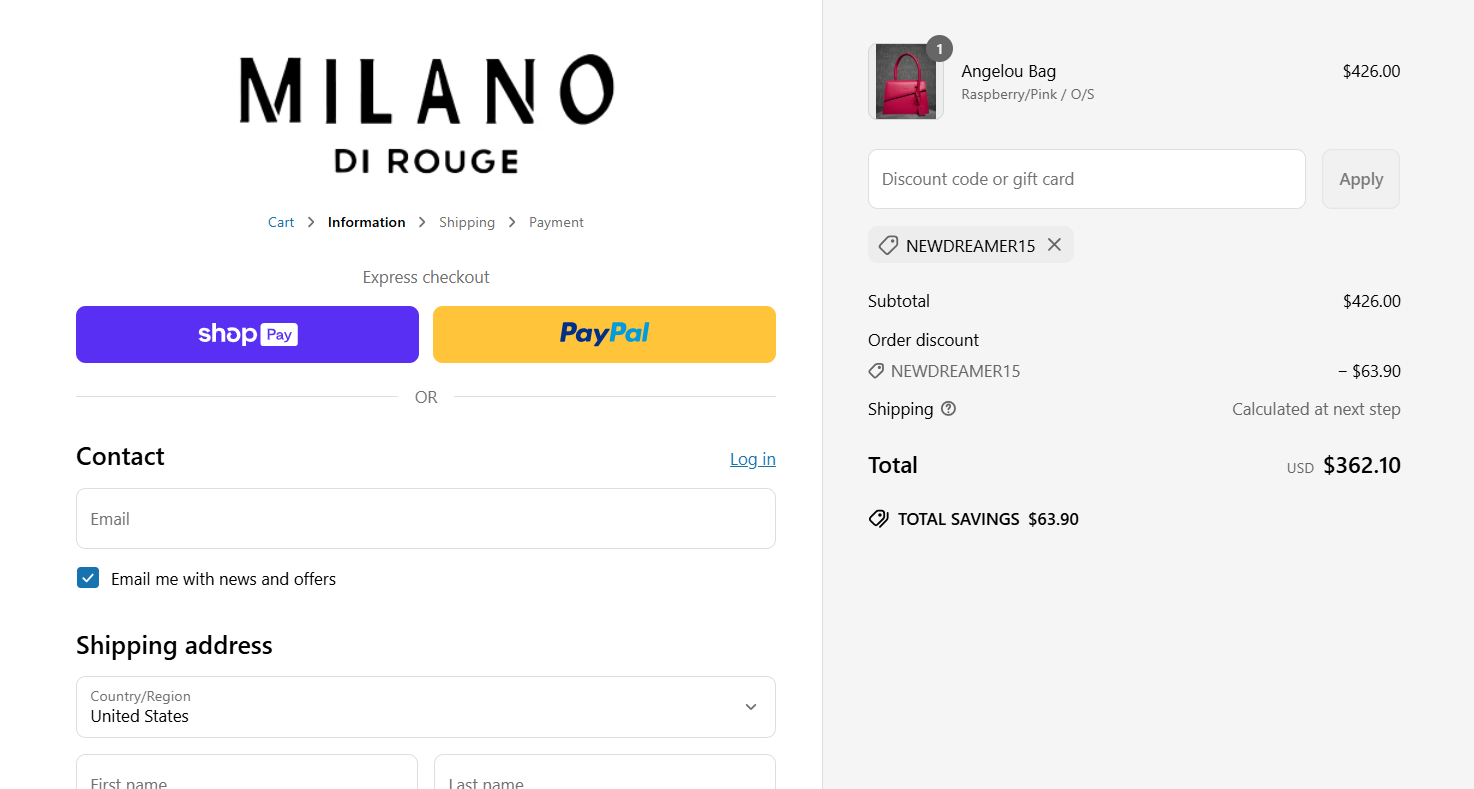
Task: Click the shipping help question mark icon
Action: click(x=948, y=408)
